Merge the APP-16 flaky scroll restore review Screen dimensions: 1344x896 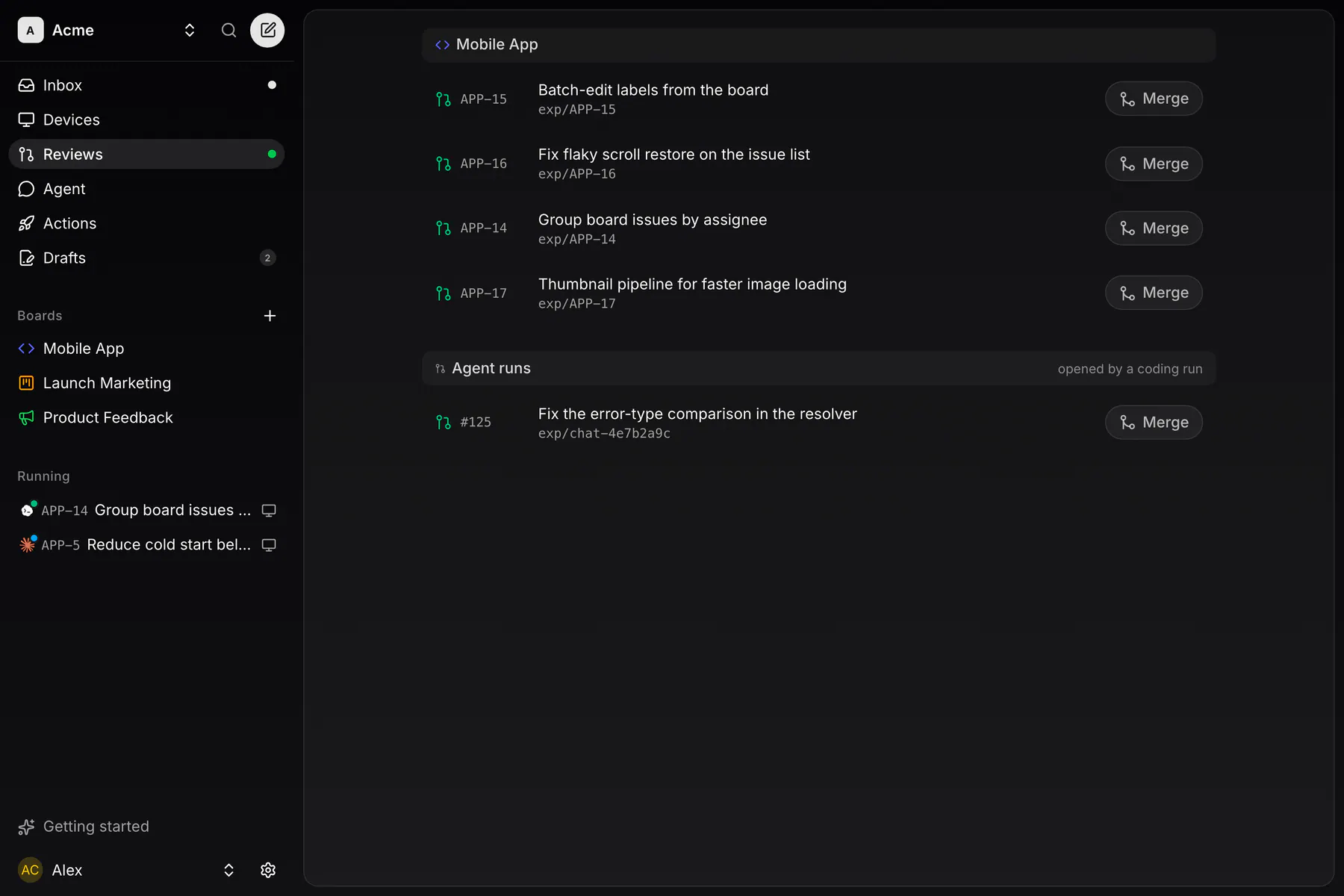click(1154, 164)
